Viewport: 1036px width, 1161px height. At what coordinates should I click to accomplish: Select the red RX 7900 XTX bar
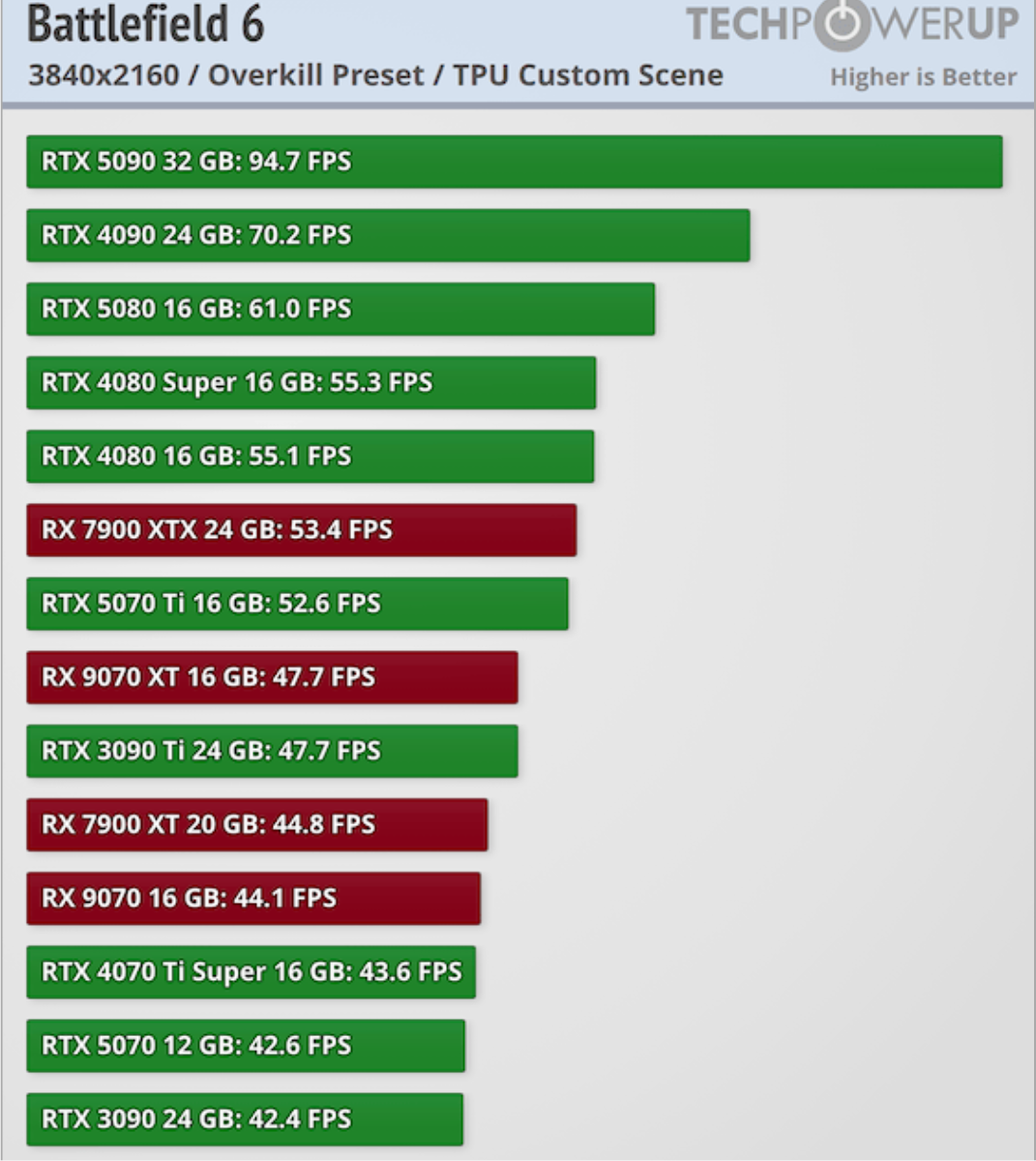click(301, 530)
